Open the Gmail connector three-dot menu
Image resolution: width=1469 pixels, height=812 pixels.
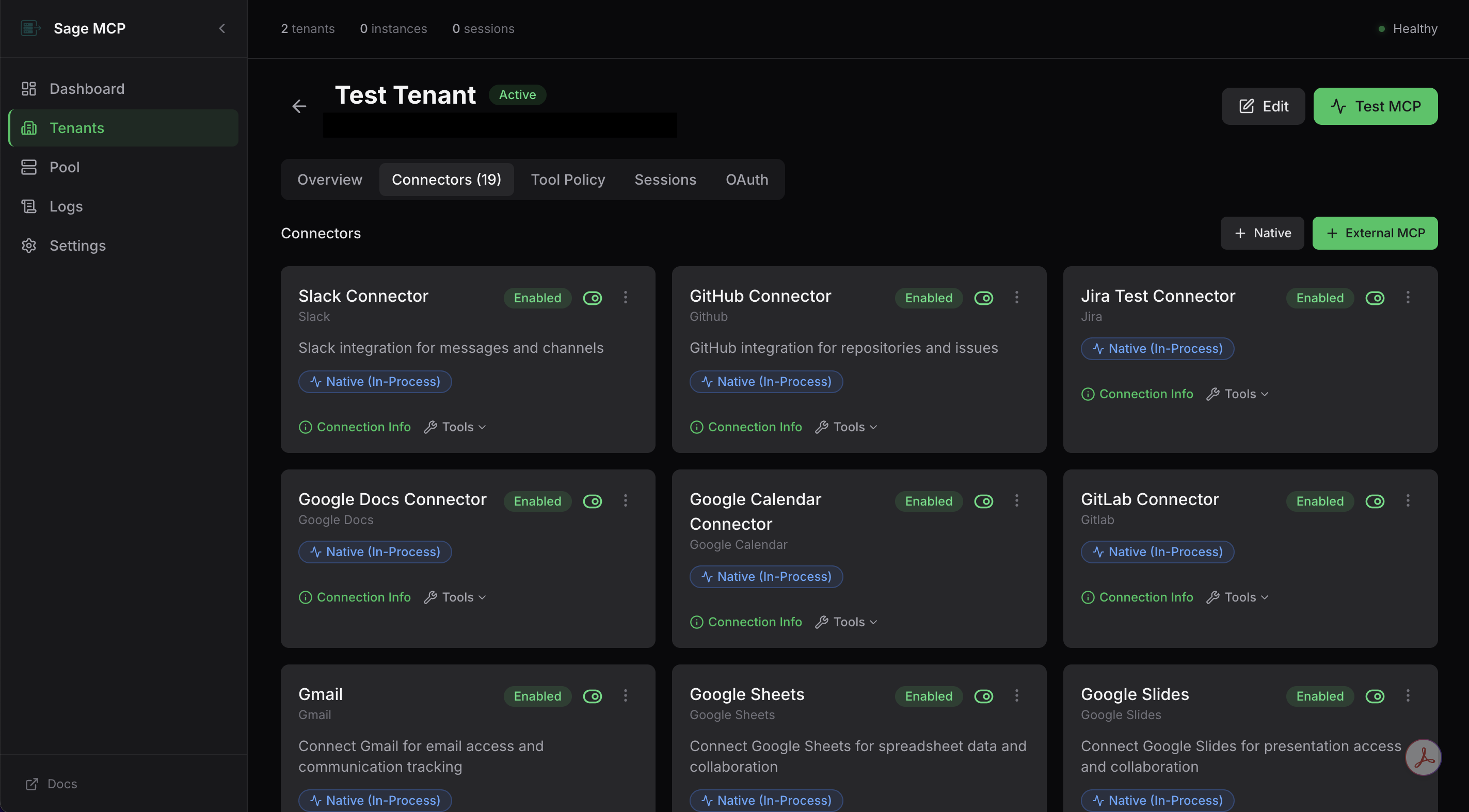625,696
